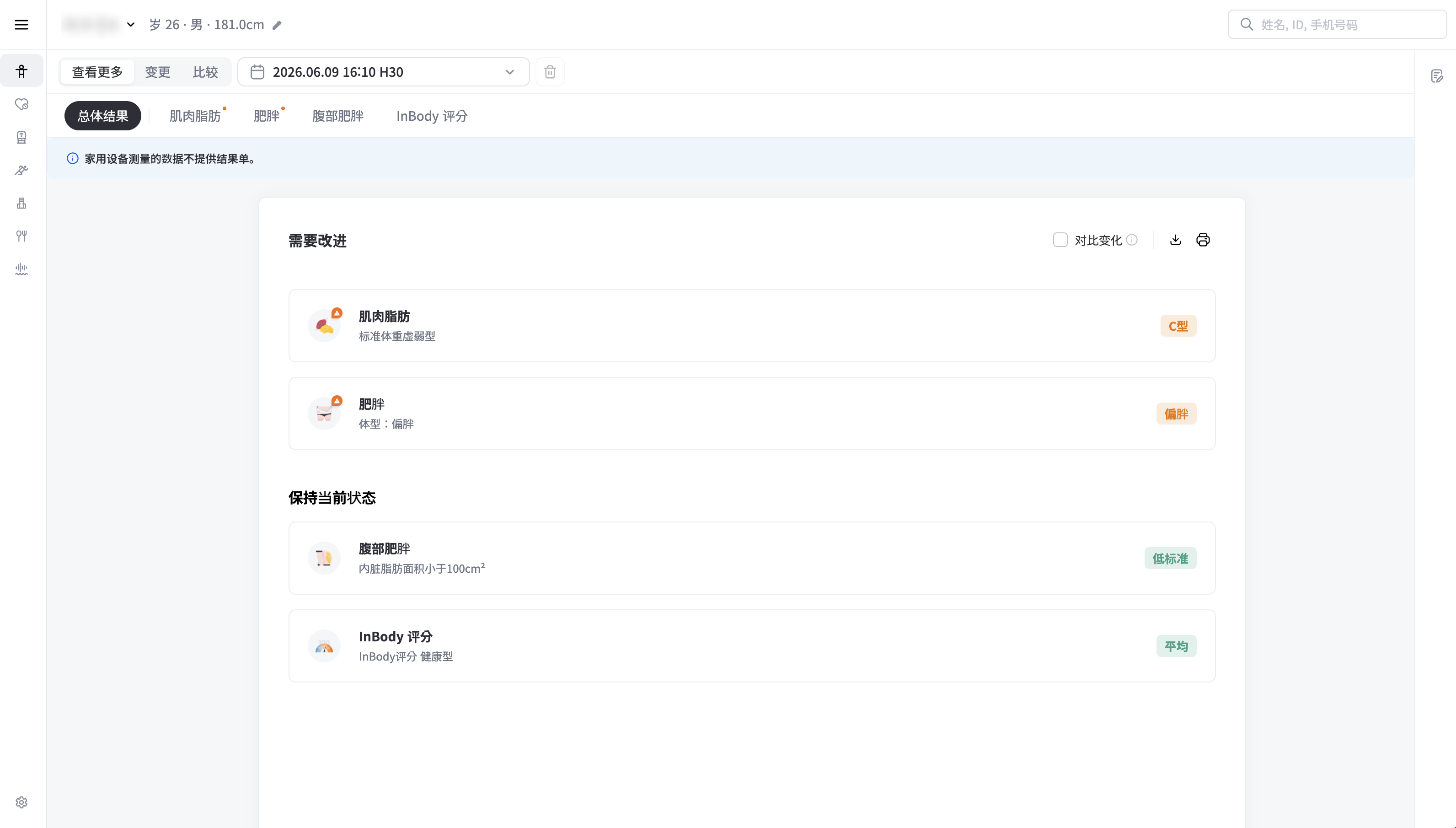Expand the user name dropdown arrow

coord(131,24)
